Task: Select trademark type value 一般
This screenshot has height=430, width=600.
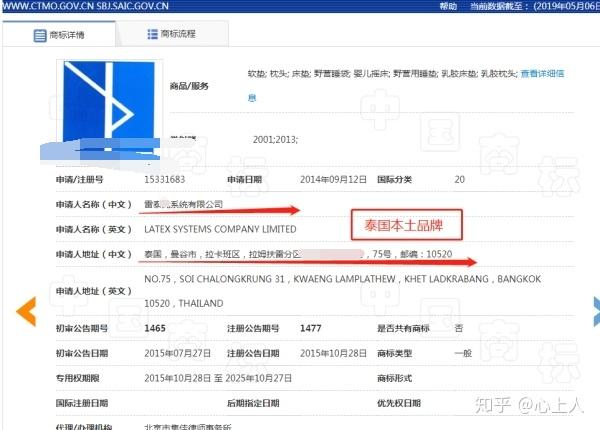Action: click(x=463, y=353)
